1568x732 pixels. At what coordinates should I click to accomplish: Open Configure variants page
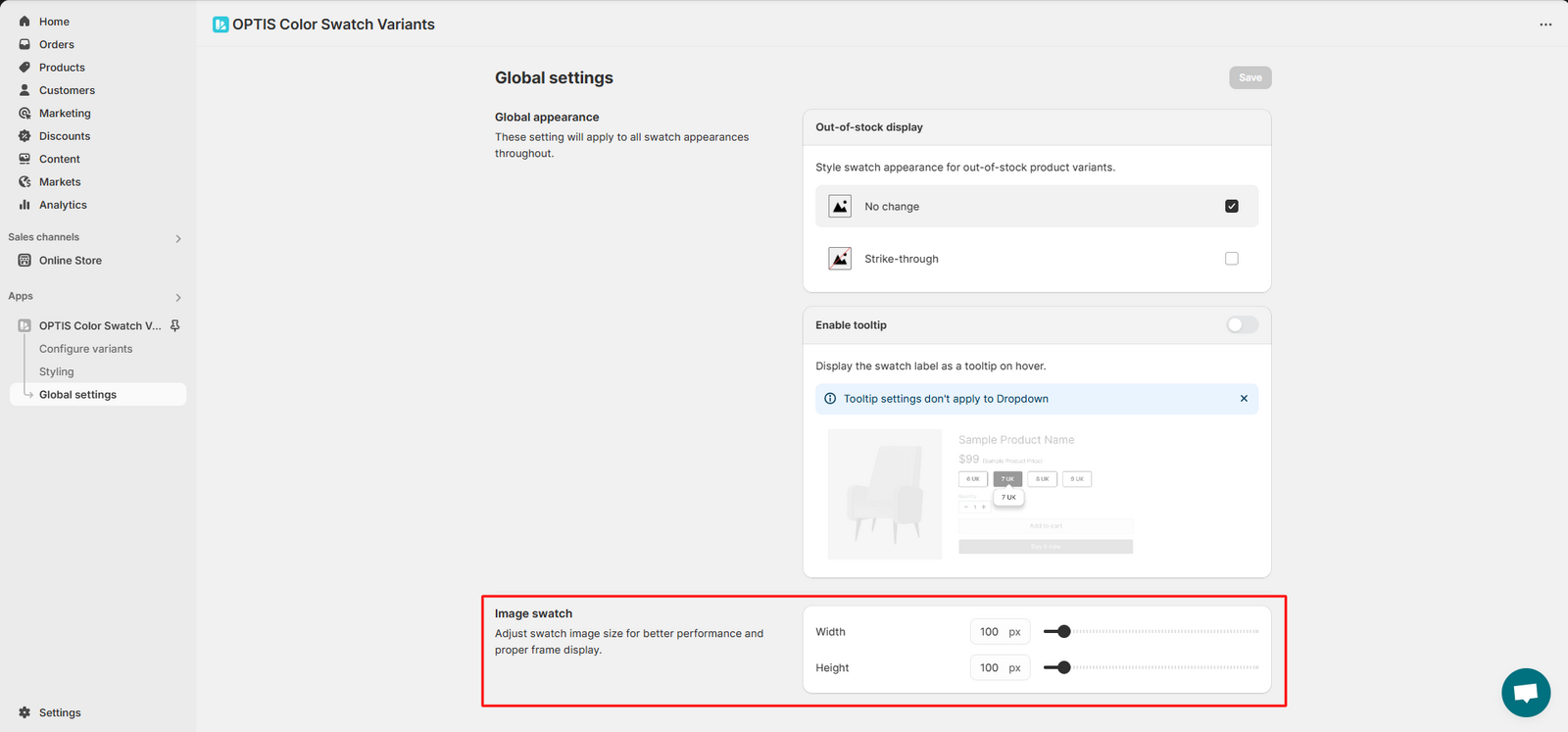85,349
